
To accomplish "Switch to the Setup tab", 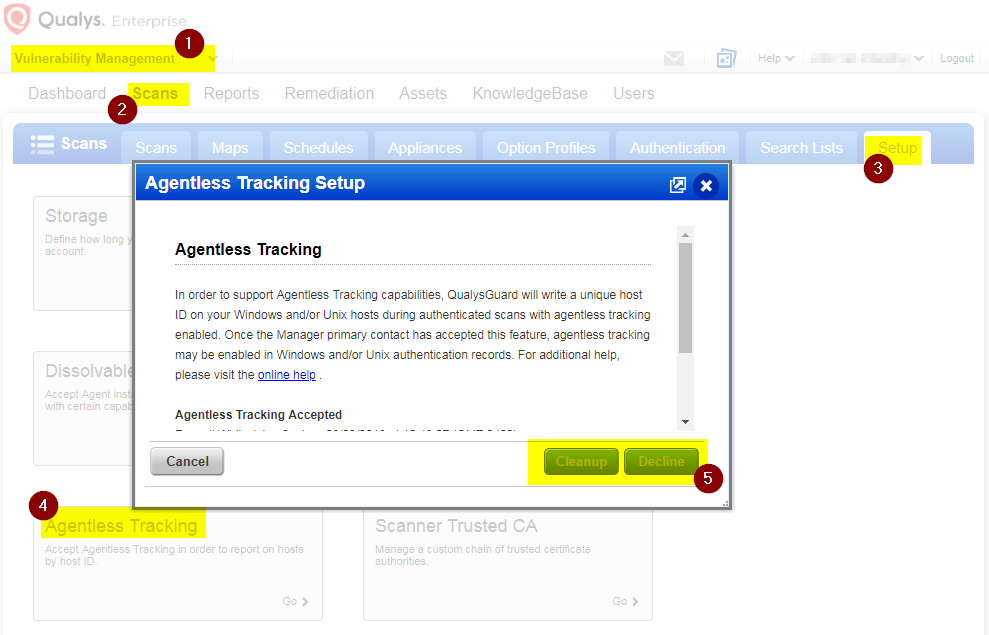I will coord(897,148).
